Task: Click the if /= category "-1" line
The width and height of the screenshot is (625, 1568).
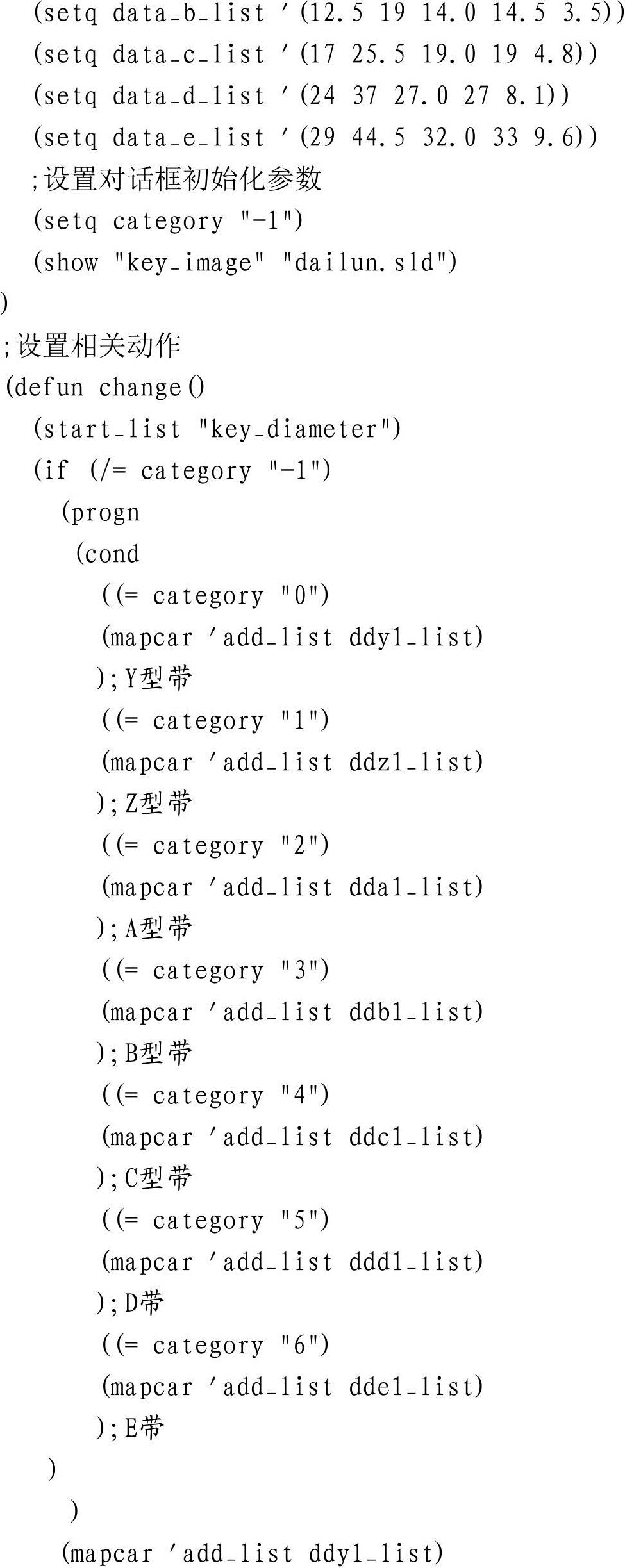Action: pyautogui.click(x=182, y=472)
